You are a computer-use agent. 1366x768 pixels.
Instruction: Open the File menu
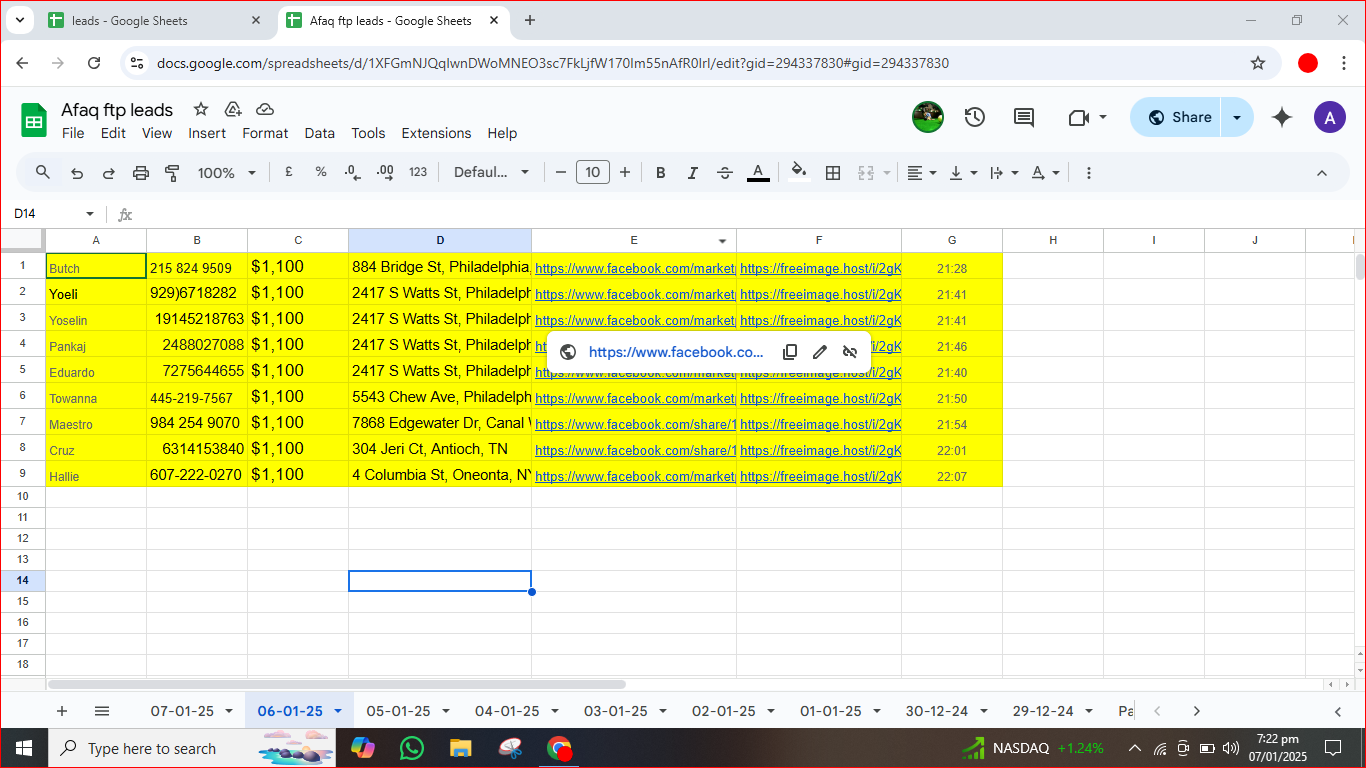coord(73,133)
